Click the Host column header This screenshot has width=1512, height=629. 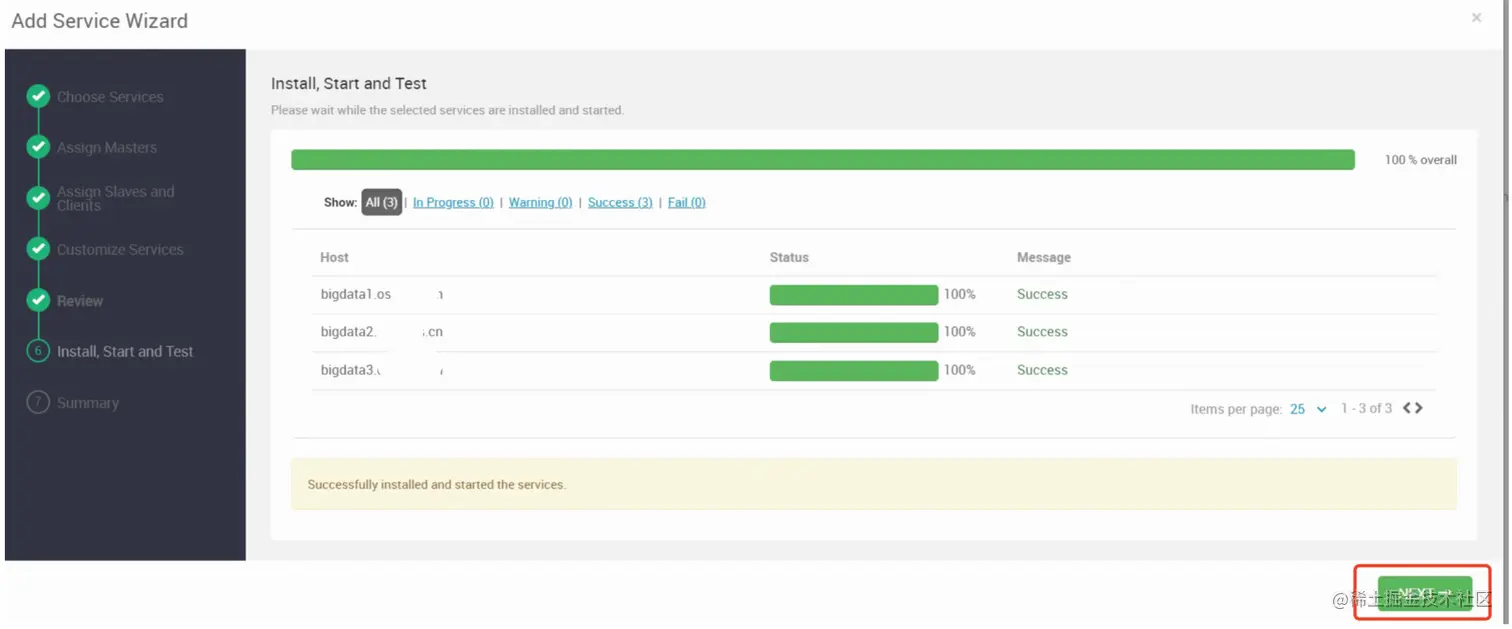(334, 257)
